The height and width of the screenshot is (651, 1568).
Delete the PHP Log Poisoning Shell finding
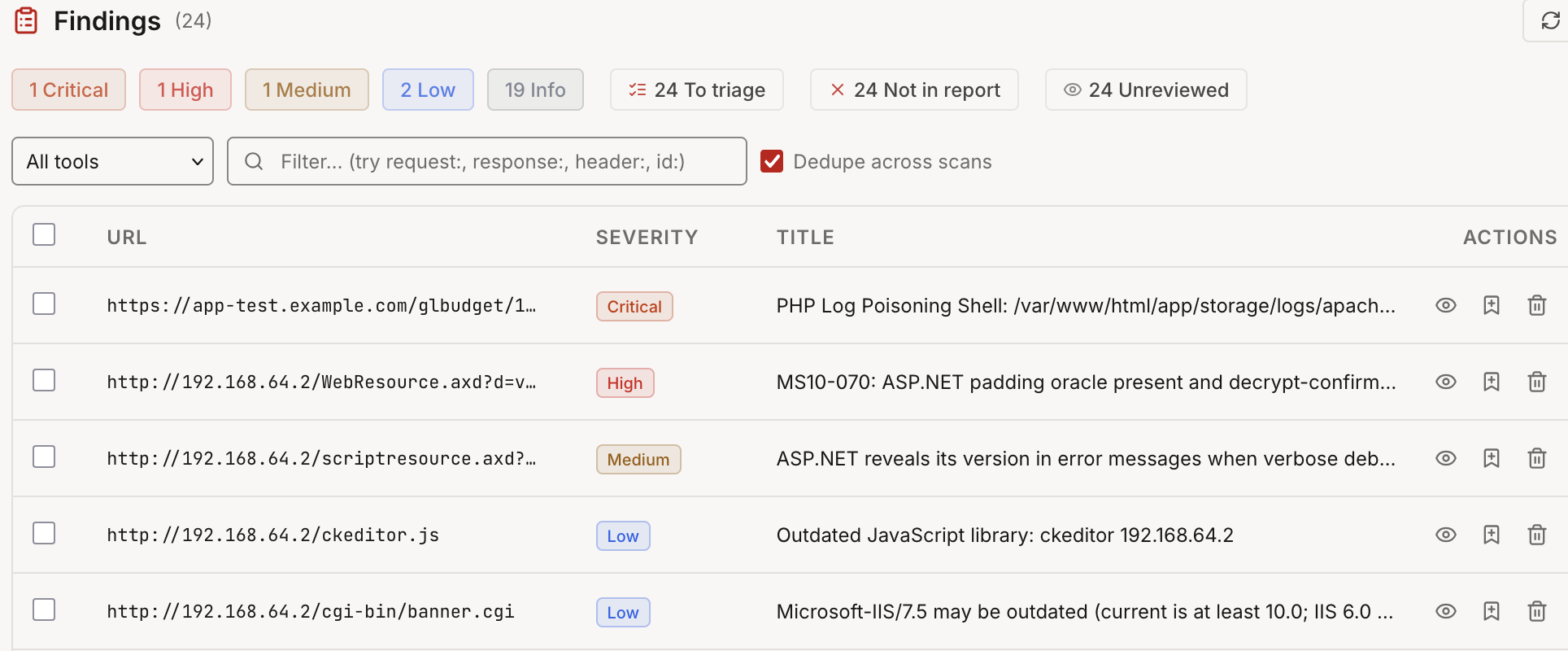(1536, 305)
